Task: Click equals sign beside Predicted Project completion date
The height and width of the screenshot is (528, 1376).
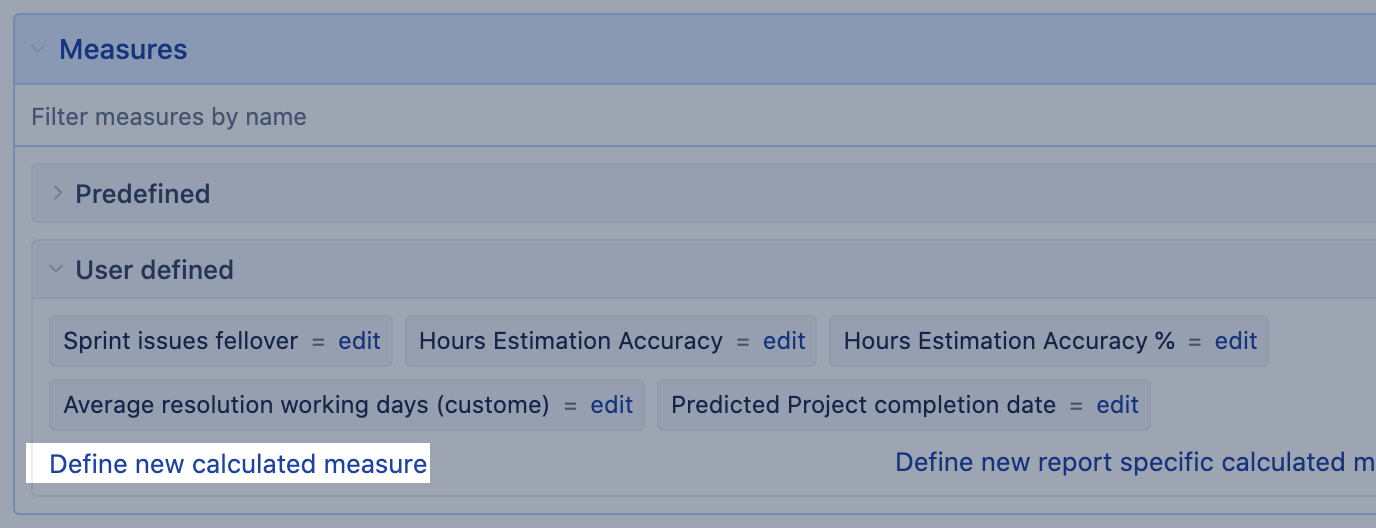Action: [x=1076, y=405]
